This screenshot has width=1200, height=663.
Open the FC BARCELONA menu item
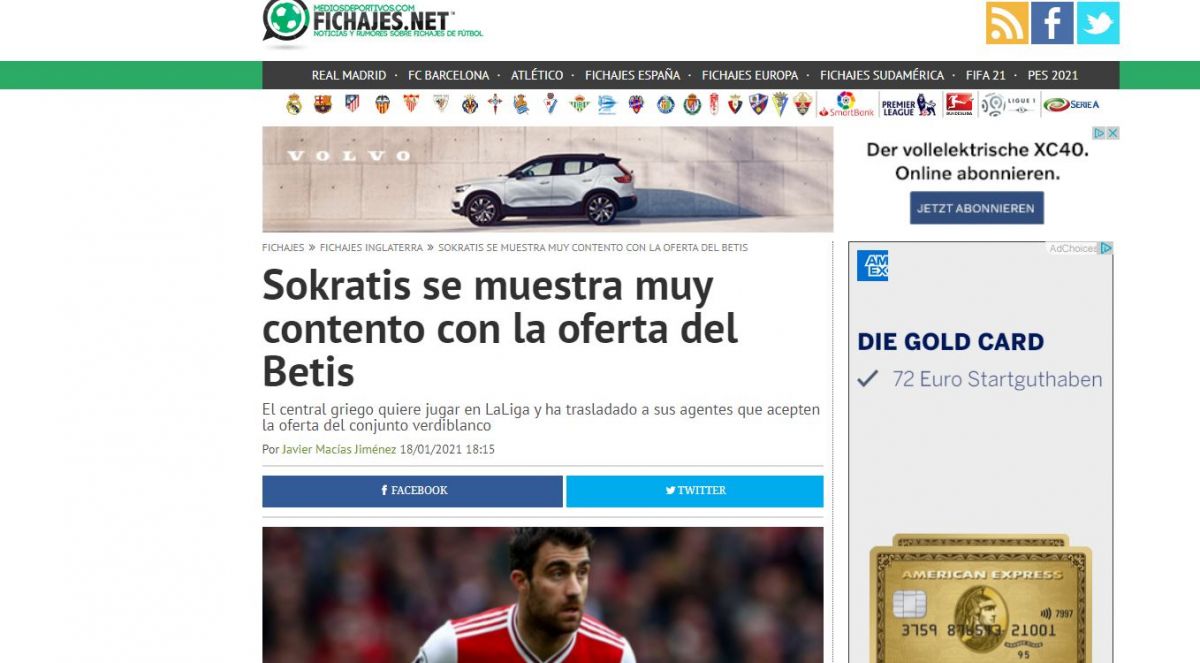(x=449, y=75)
